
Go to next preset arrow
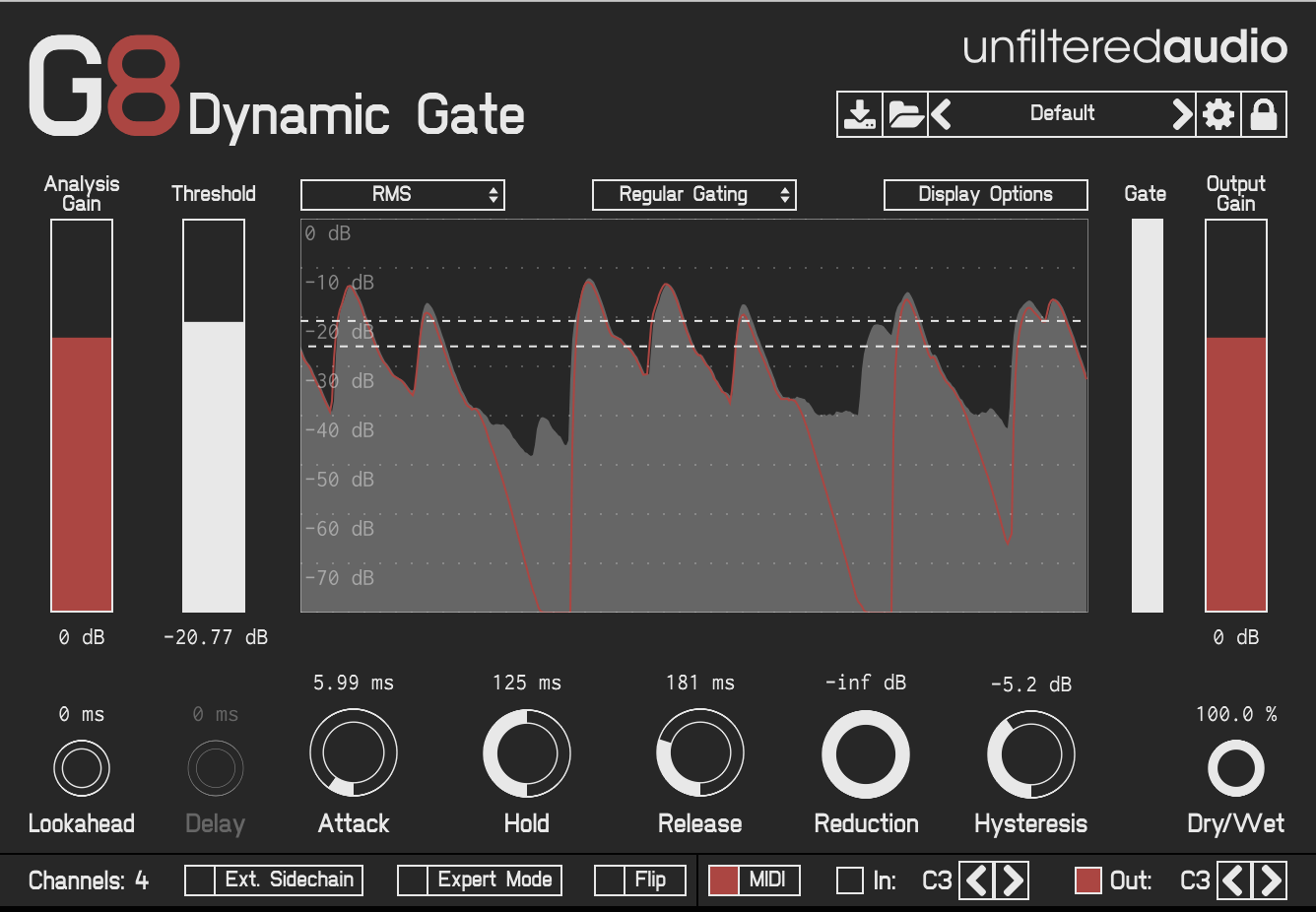tap(1182, 114)
